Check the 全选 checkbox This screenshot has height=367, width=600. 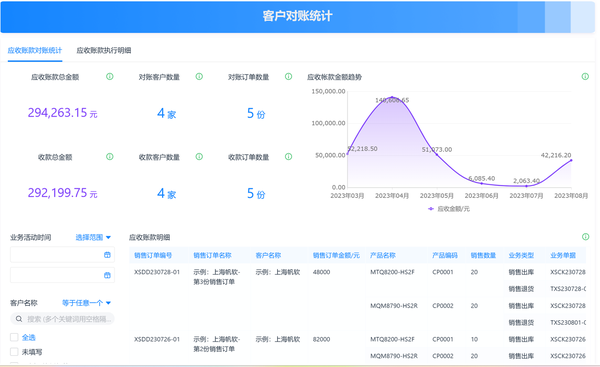[14, 337]
